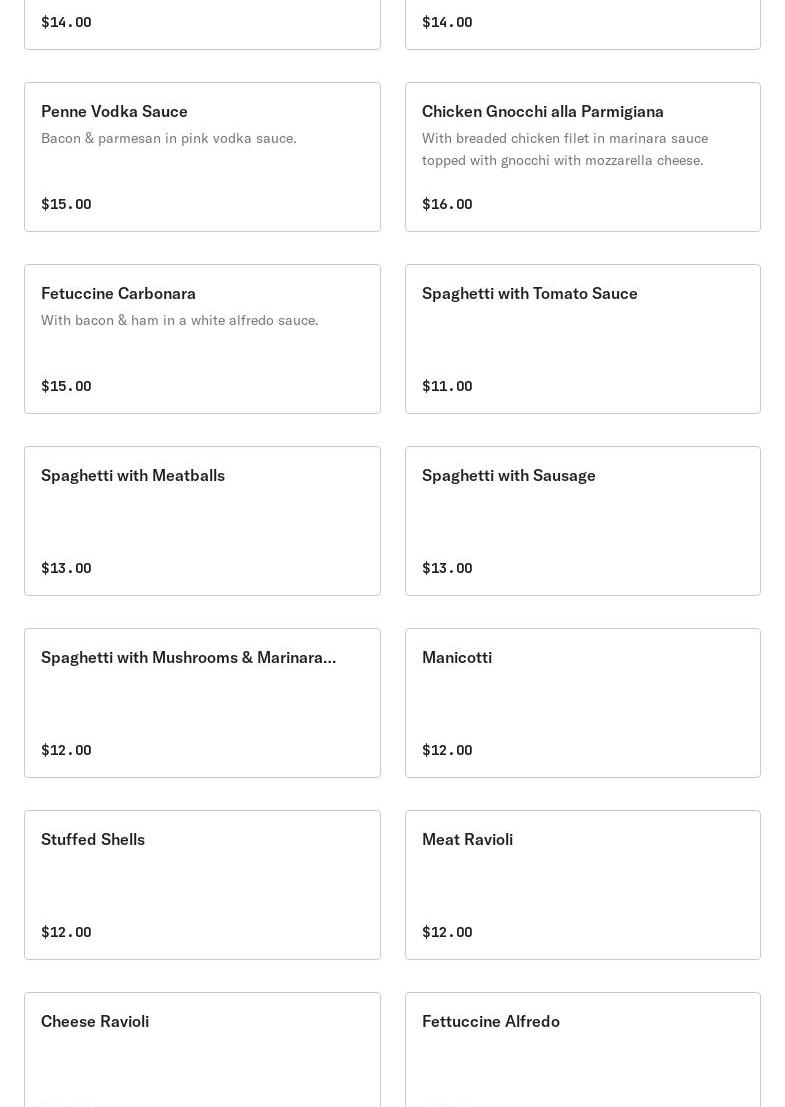The image size is (785, 1107).
Task: Click the $15.00 price under Penne Vodka
Action: (66, 204)
